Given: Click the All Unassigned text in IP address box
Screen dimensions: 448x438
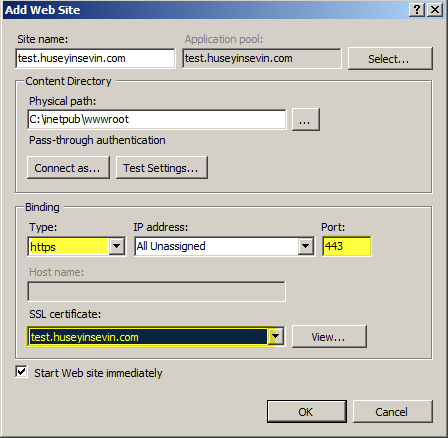Looking at the screenshot, I should [x=171, y=246].
